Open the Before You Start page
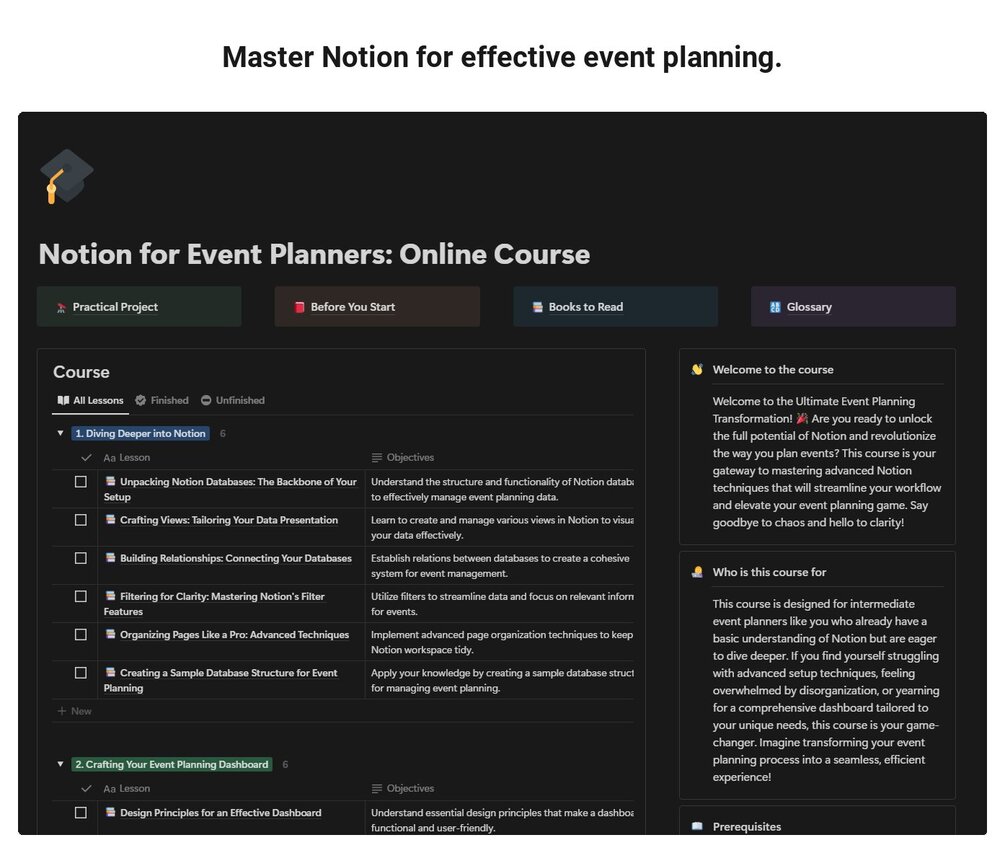The width and height of the screenshot is (1005, 853). pos(377,307)
